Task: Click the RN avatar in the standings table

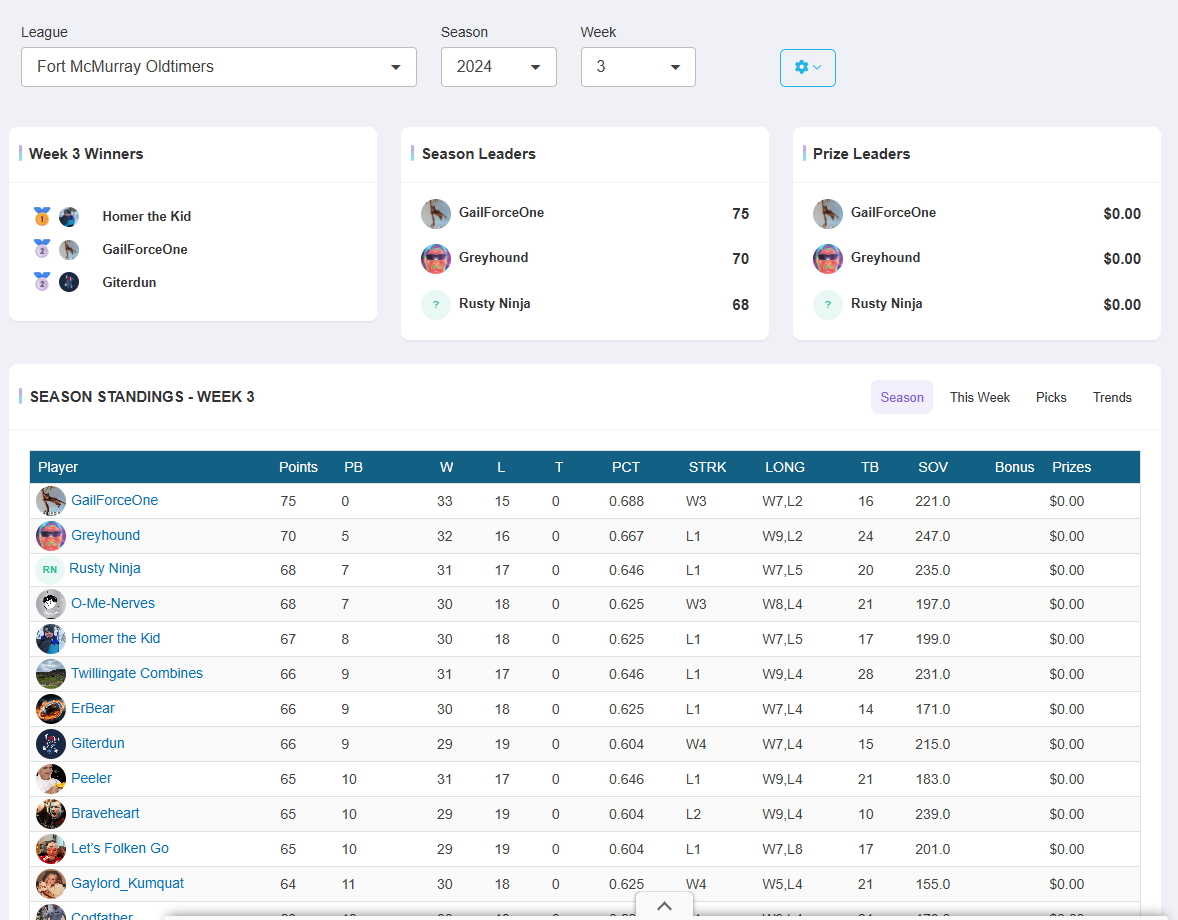Action: [x=51, y=569]
